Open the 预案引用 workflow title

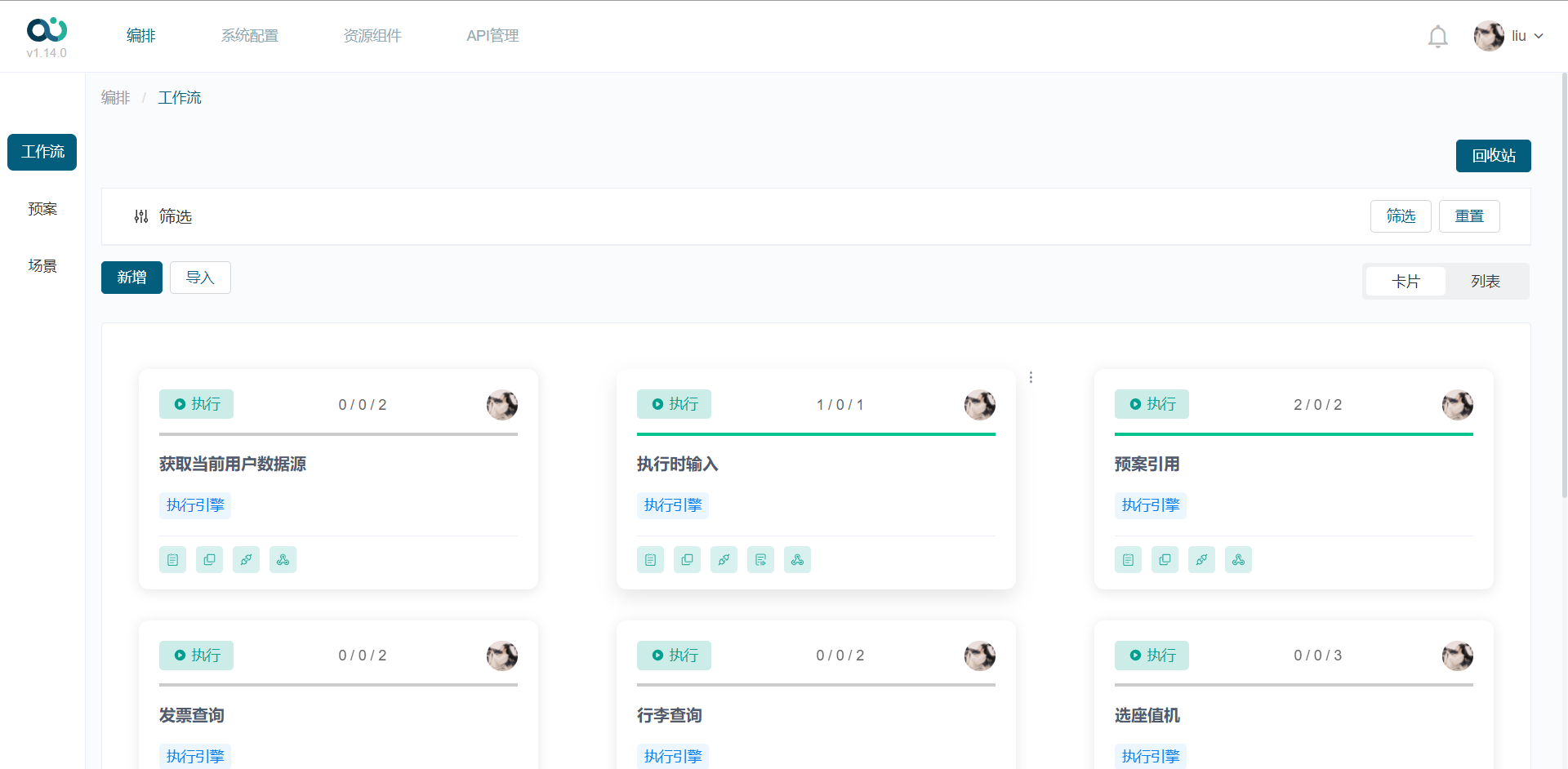(1147, 465)
